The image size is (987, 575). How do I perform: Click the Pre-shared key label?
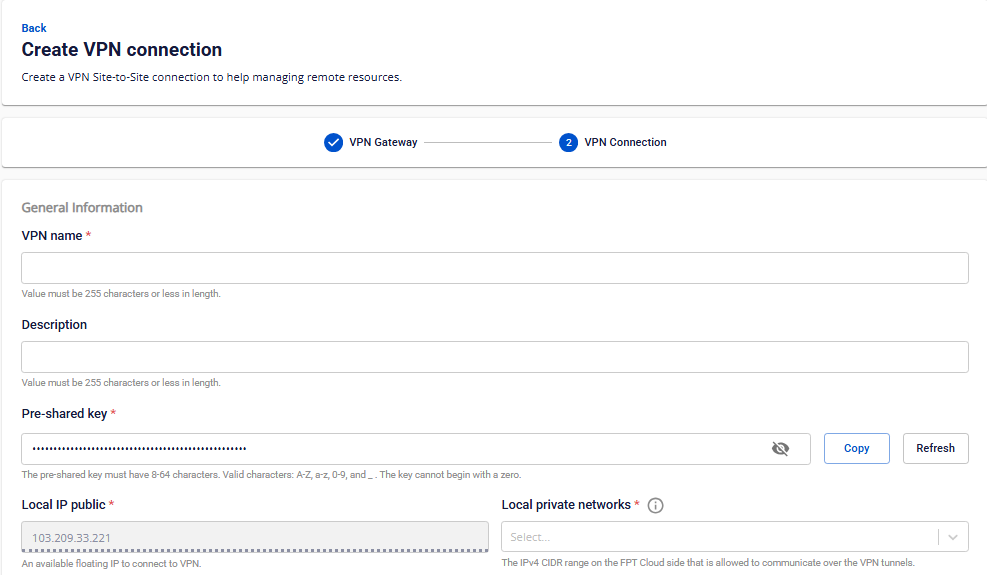point(64,414)
